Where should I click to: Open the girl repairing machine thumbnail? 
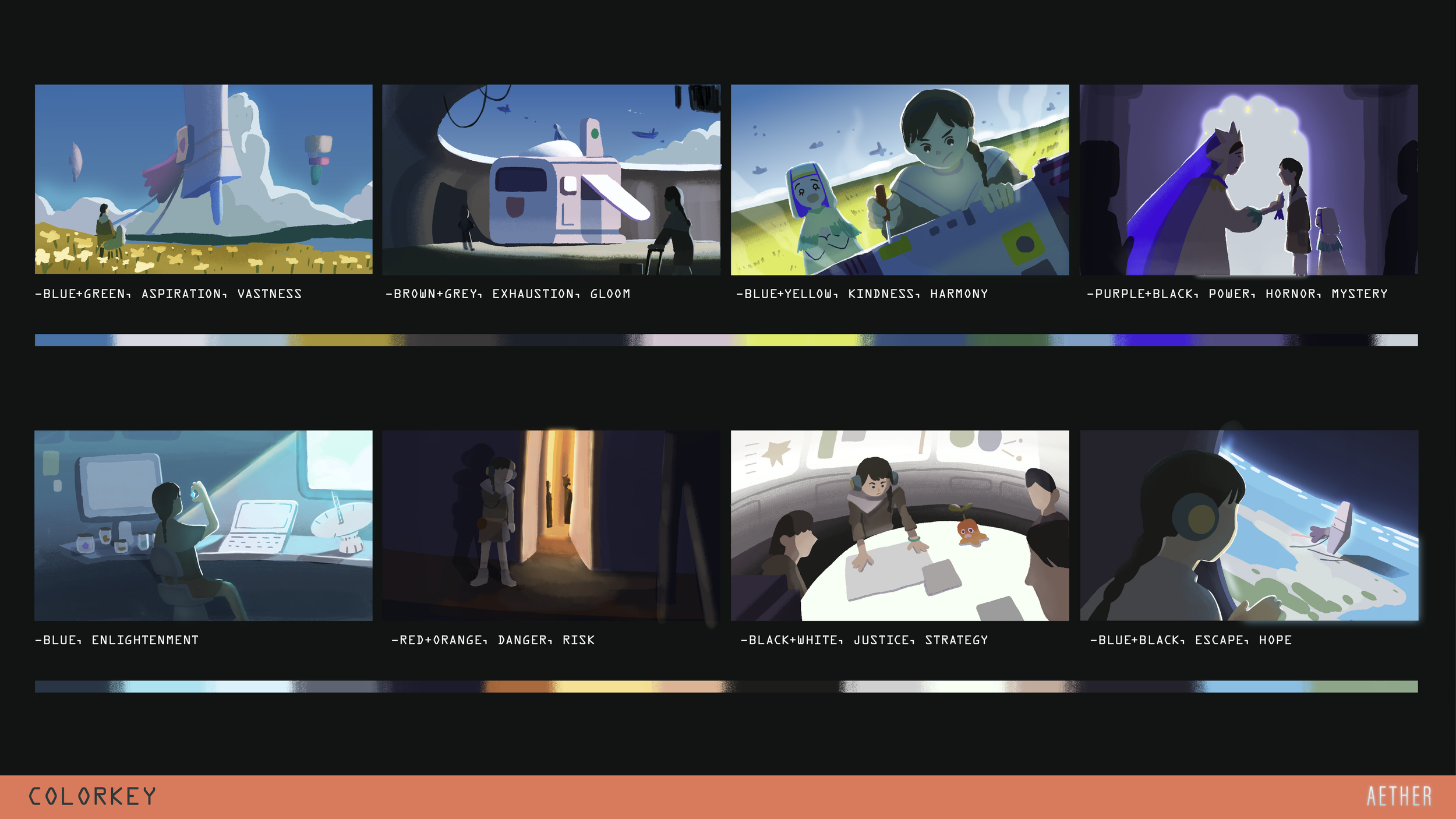pyautogui.click(x=900, y=179)
